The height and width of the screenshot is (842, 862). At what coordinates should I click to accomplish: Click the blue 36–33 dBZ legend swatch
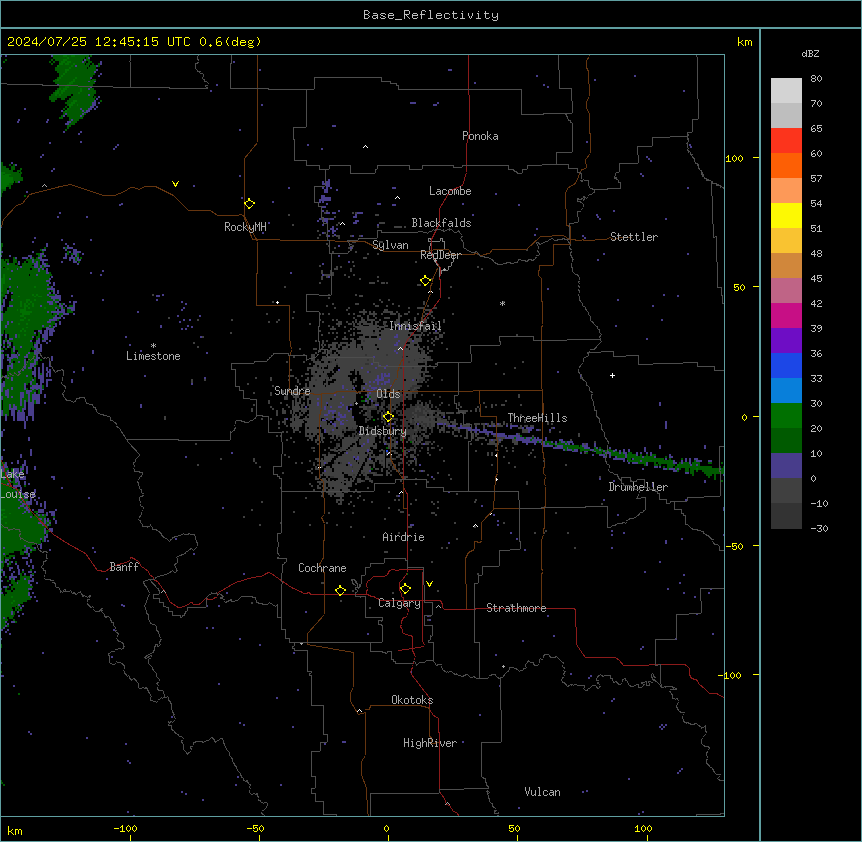coord(786,365)
